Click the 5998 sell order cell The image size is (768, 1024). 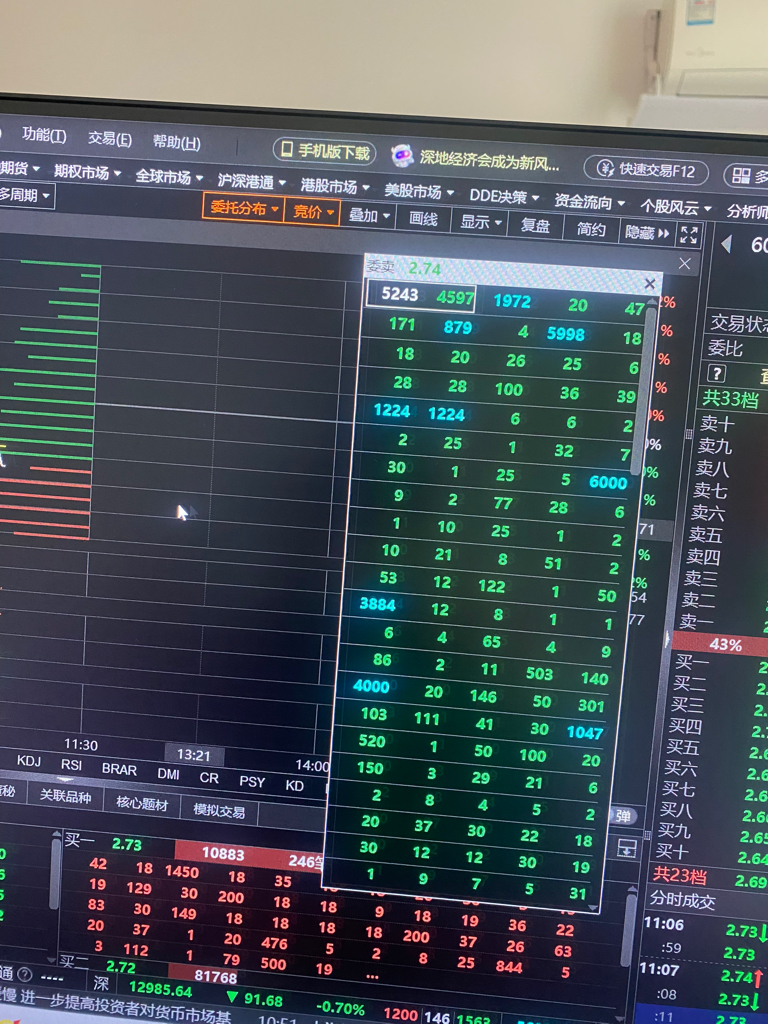(566, 334)
